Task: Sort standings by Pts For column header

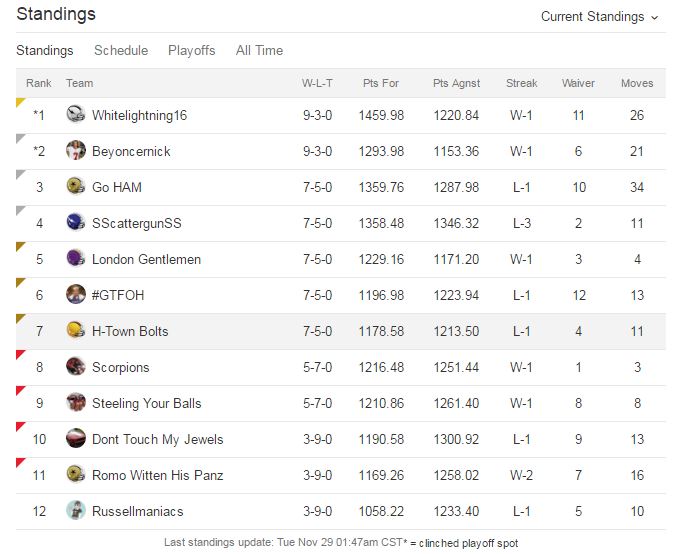Action: tap(381, 83)
